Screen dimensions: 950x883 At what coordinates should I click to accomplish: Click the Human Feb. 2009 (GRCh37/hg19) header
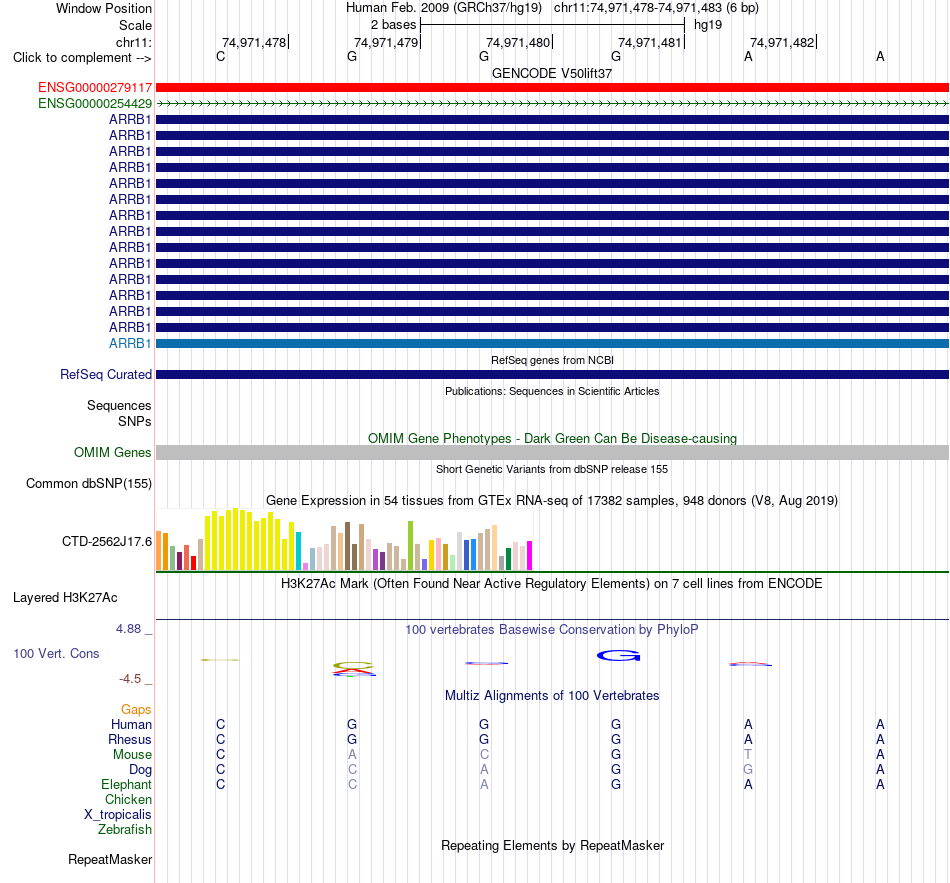tap(443, 8)
